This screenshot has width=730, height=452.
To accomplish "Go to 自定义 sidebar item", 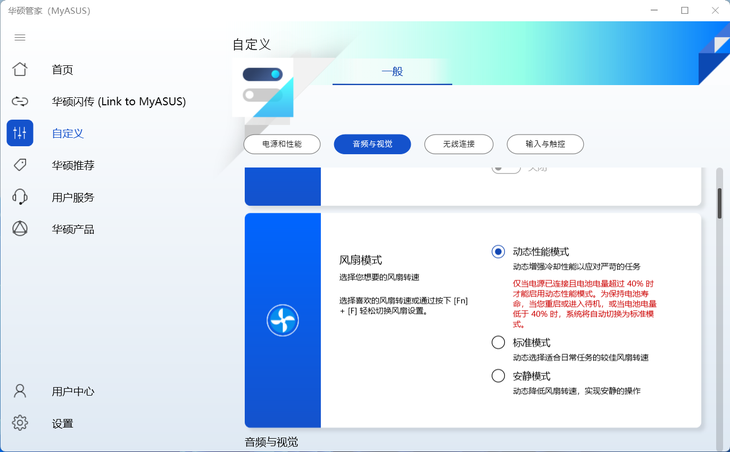I will [68, 134].
